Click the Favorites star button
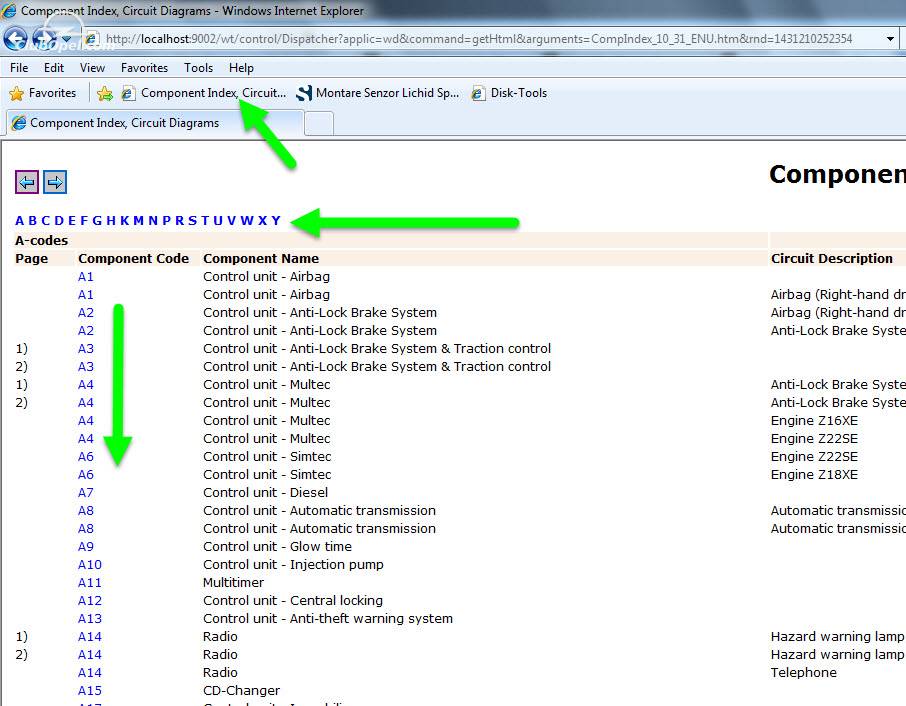Screen dimensions: 906x706 (x=43, y=93)
